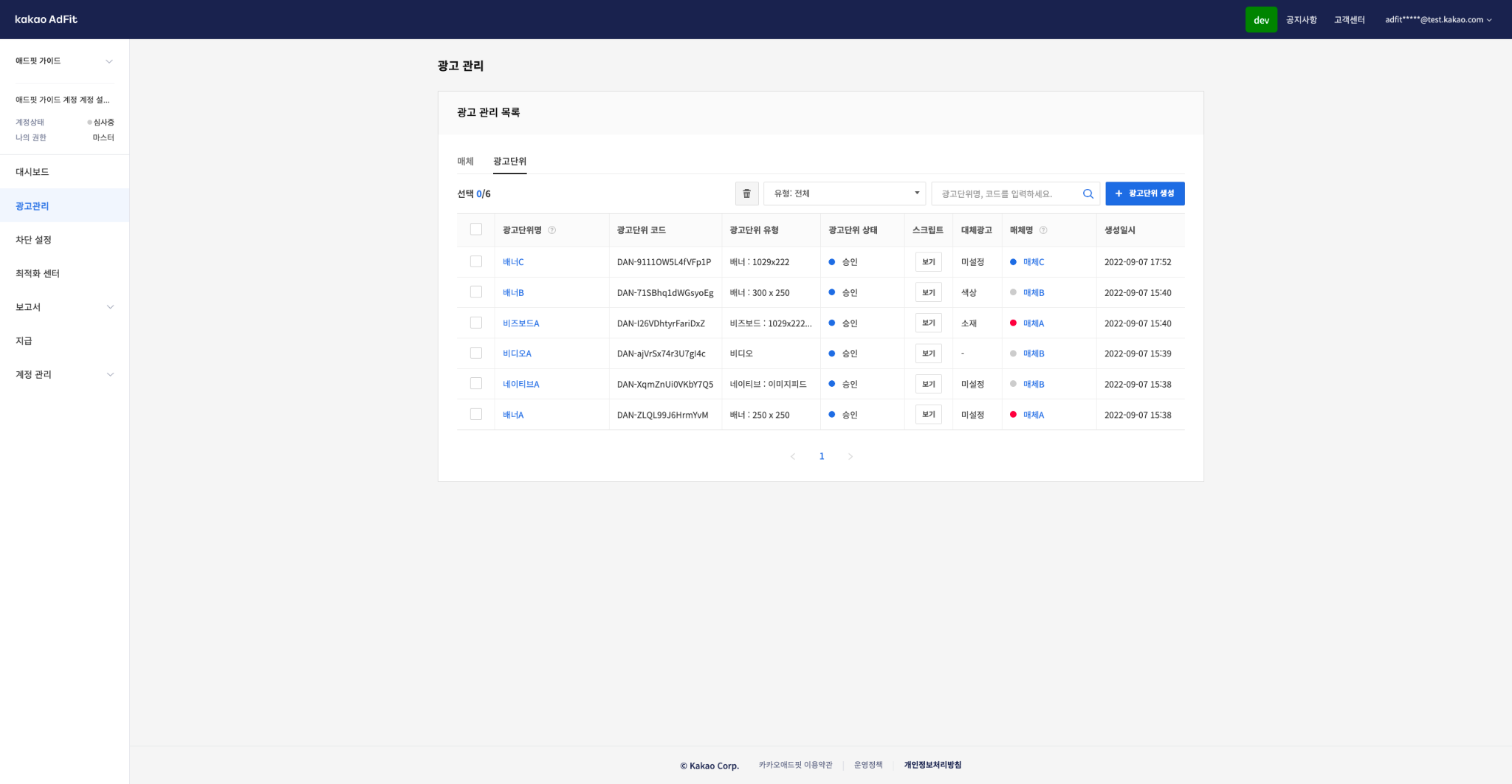
Task: Click the kakao AdFit logo
Action: click(x=46, y=19)
